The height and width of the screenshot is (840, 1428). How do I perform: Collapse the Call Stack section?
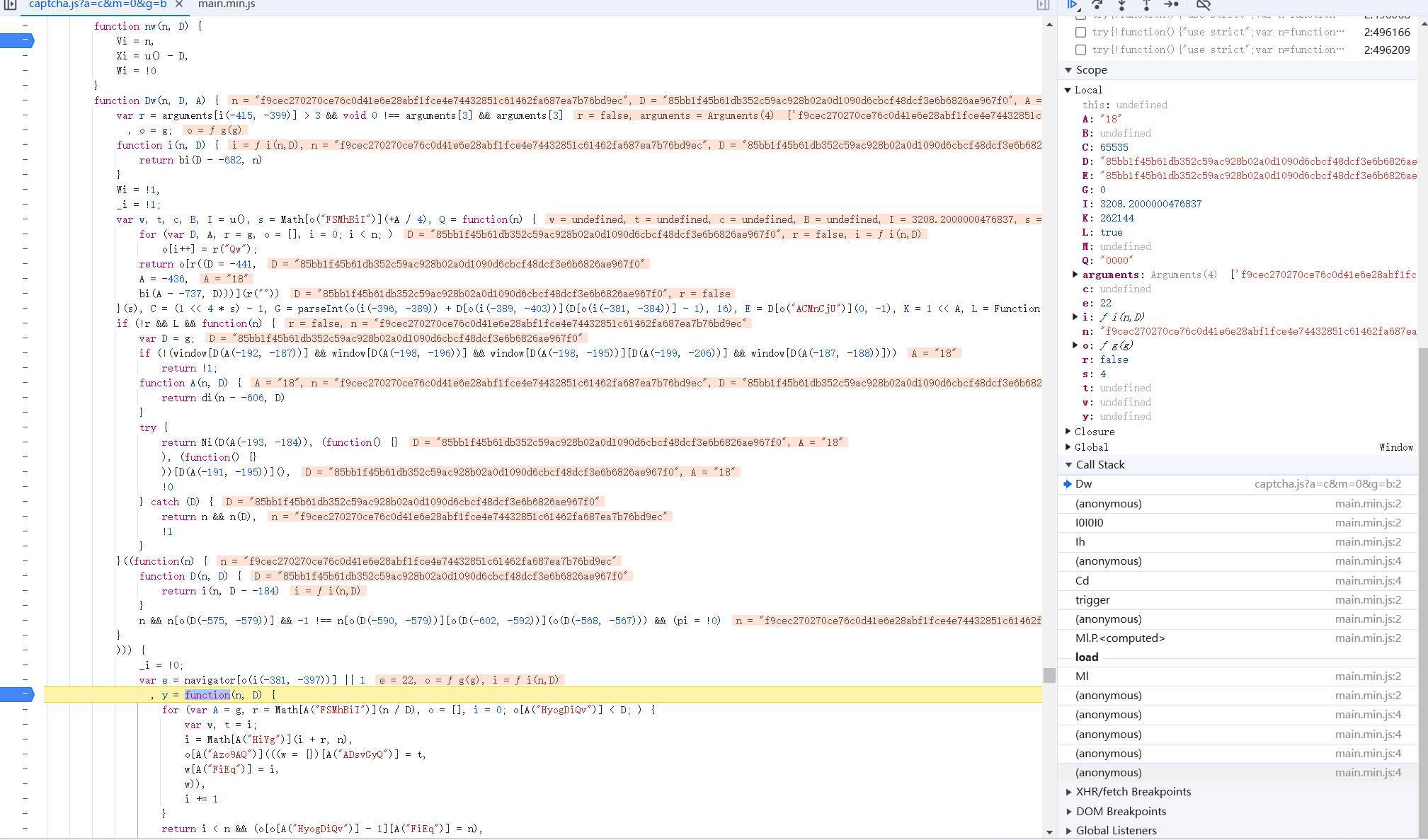[1068, 465]
